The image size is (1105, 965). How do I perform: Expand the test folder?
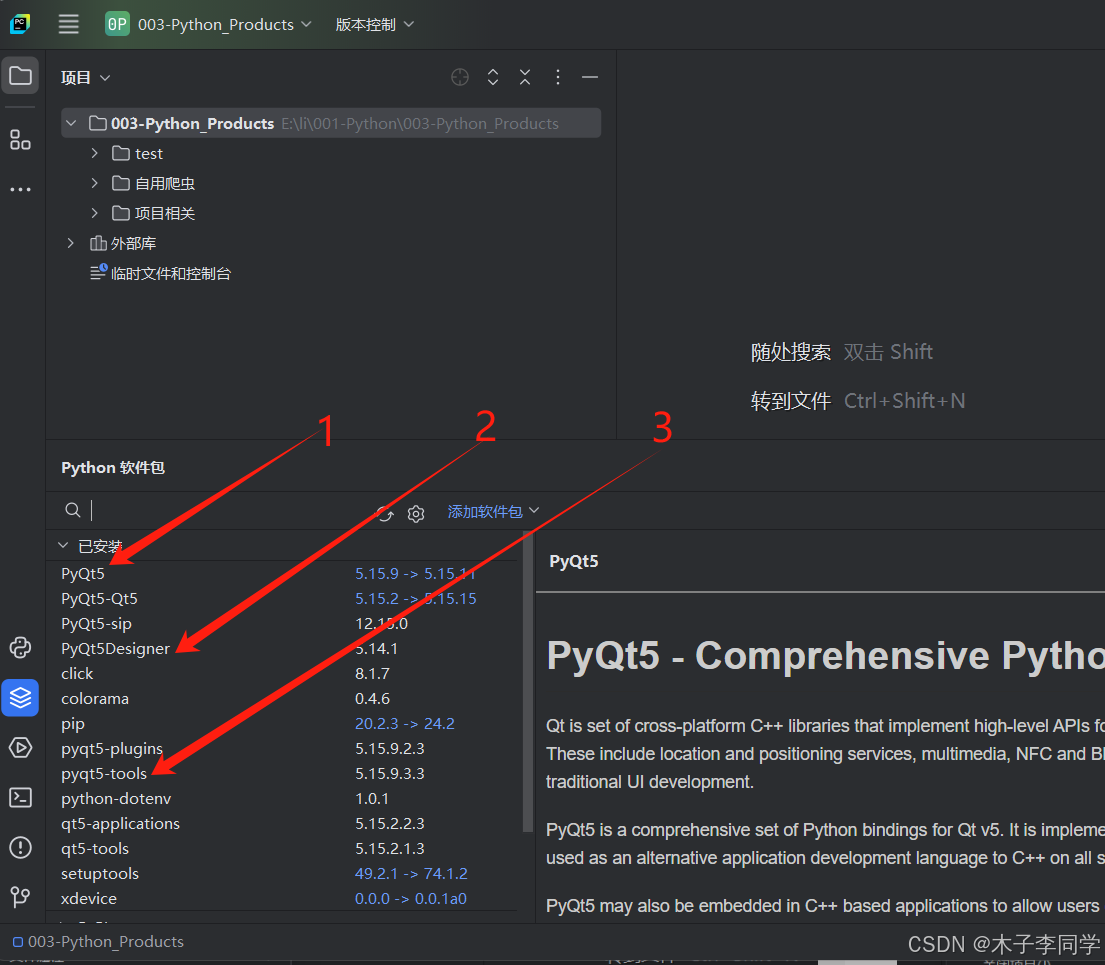tap(93, 153)
